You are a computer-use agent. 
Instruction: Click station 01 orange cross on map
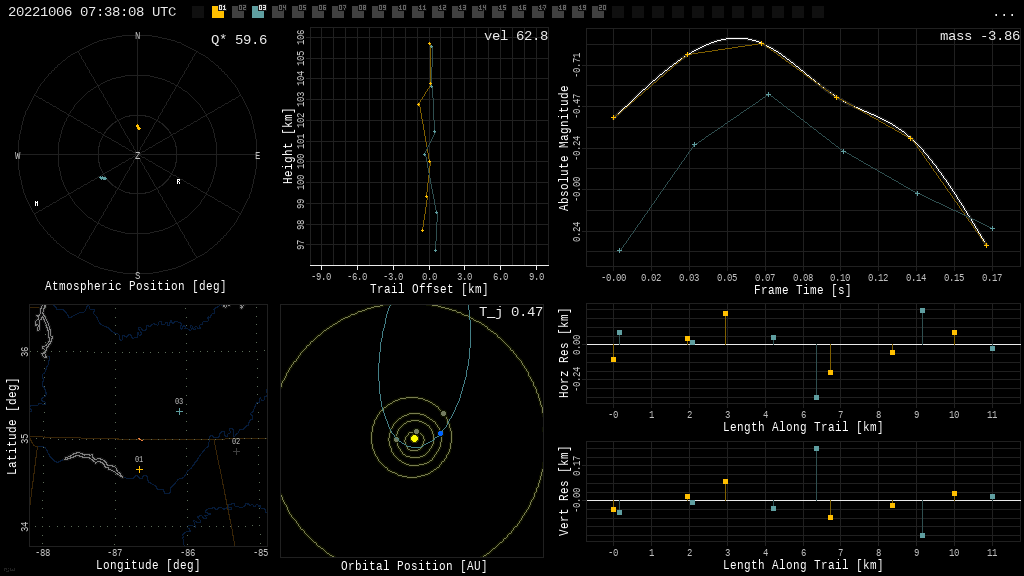pos(139,469)
